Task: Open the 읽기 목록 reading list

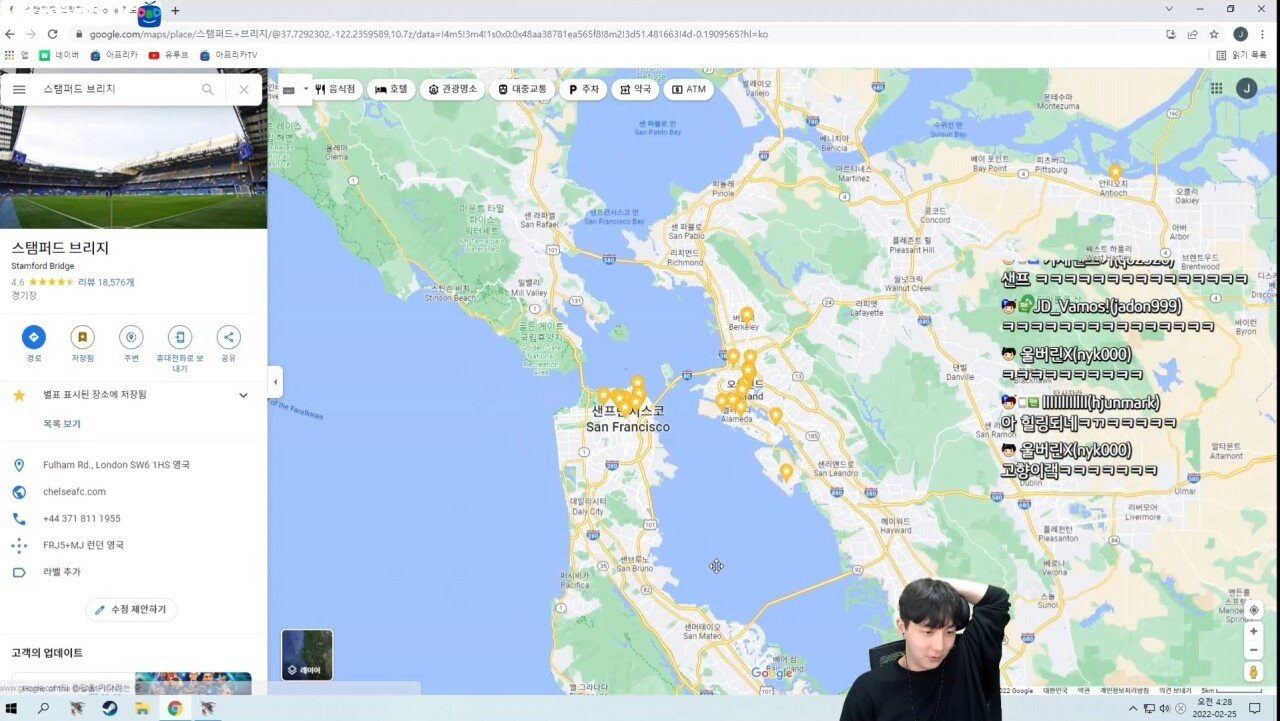Action: [1241, 55]
